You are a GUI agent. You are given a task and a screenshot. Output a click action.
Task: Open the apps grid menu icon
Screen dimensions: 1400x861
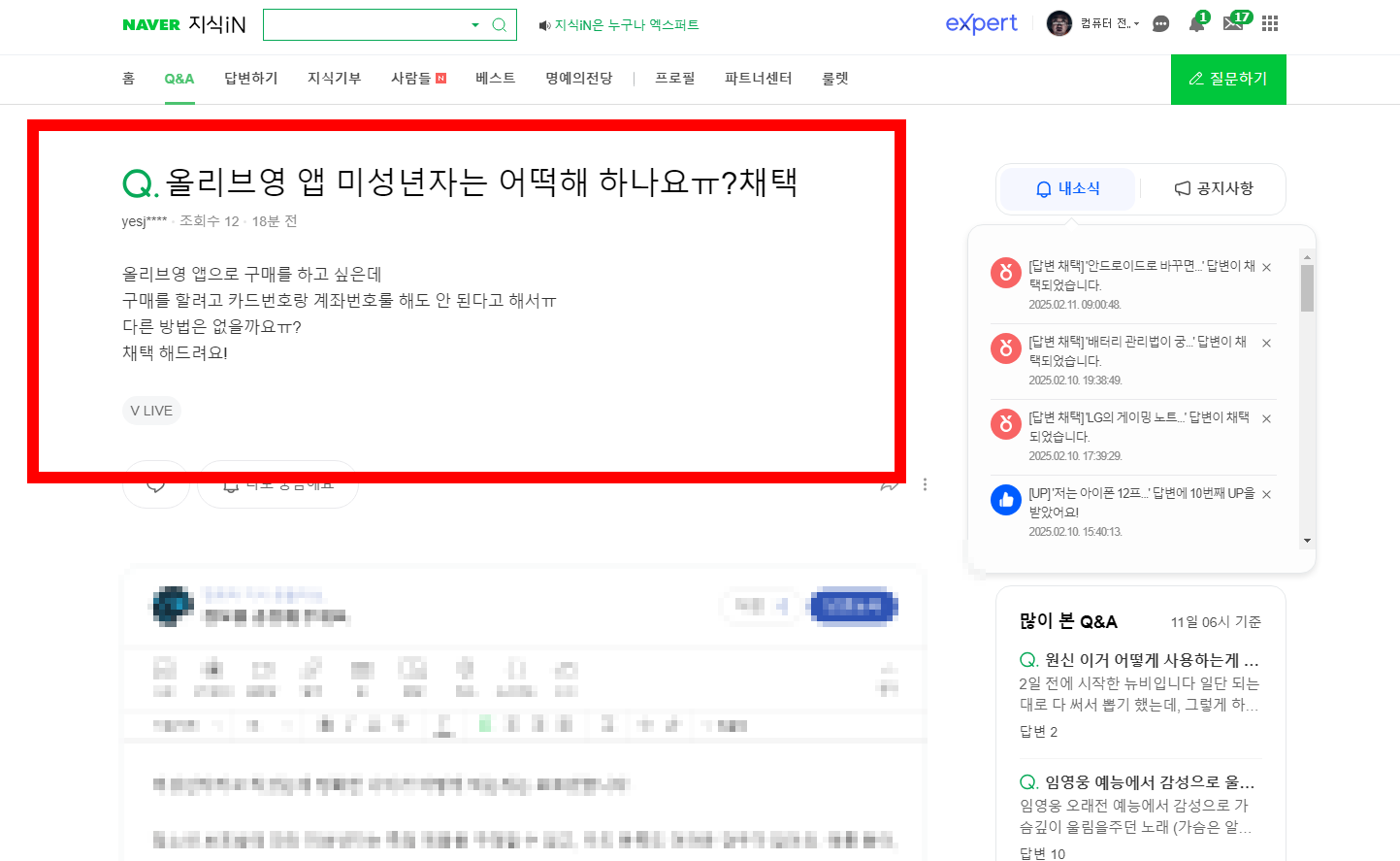pyautogui.click(x=1270, y=23)
